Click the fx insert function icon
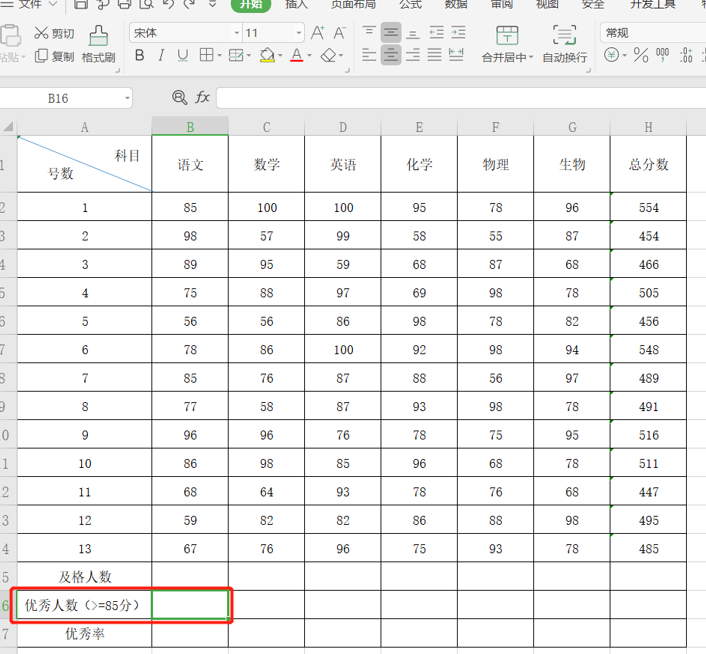706x654 pixels. (x=202, y=97)
